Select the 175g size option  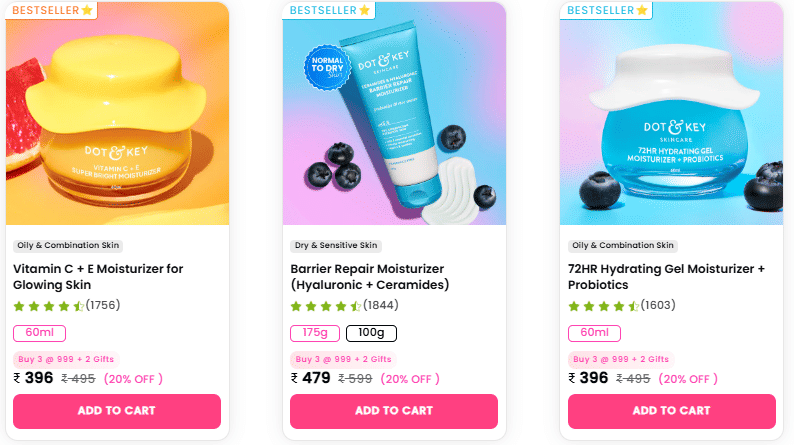(x=315, y=333)
